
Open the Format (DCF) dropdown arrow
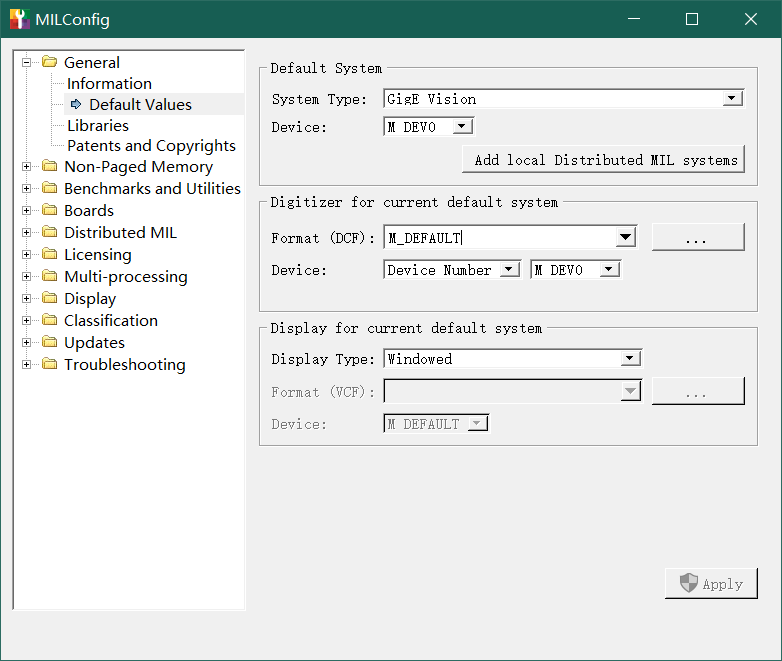coord(625,237)
